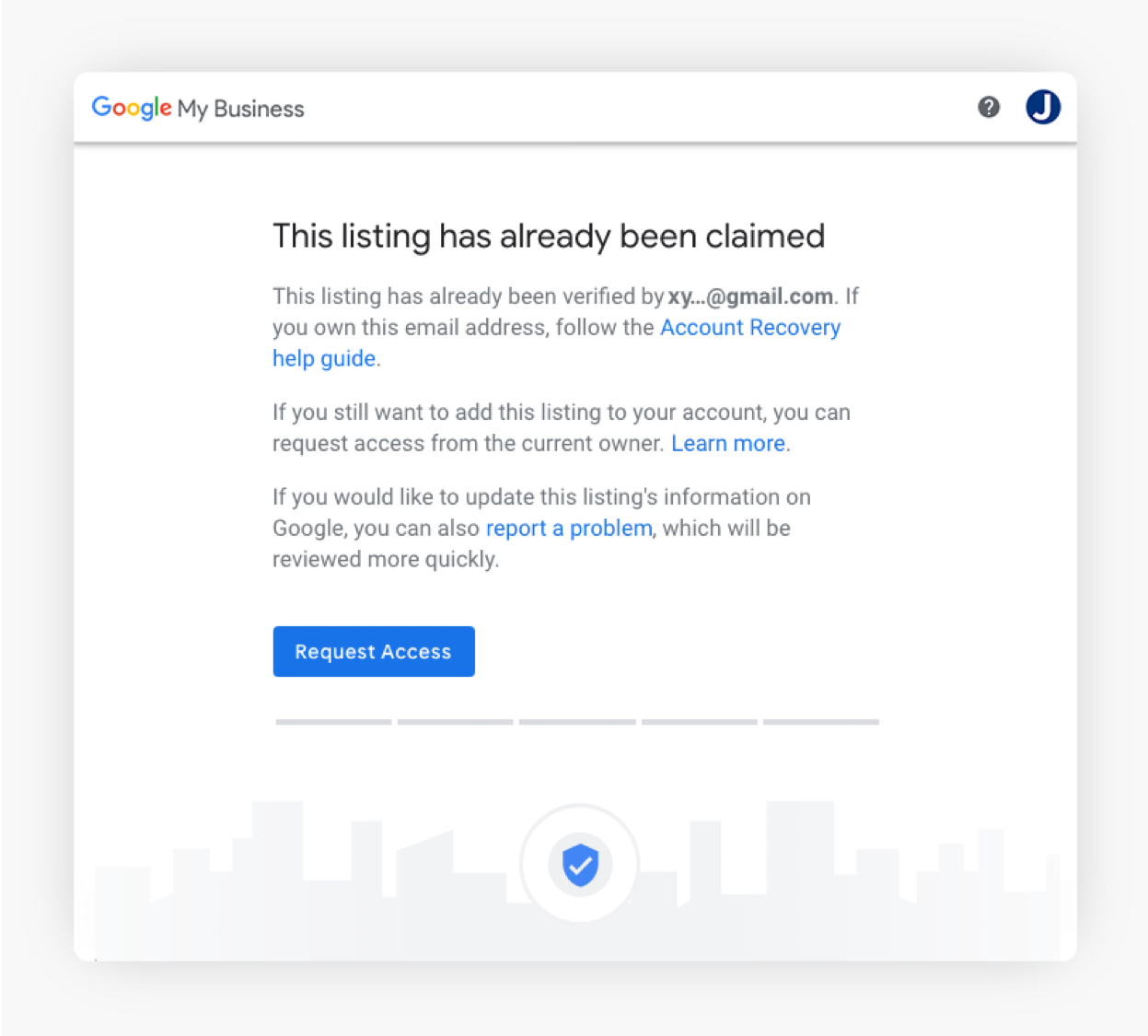
Task: Click the fifth progress step segment
Action: [x=821, y=722]
